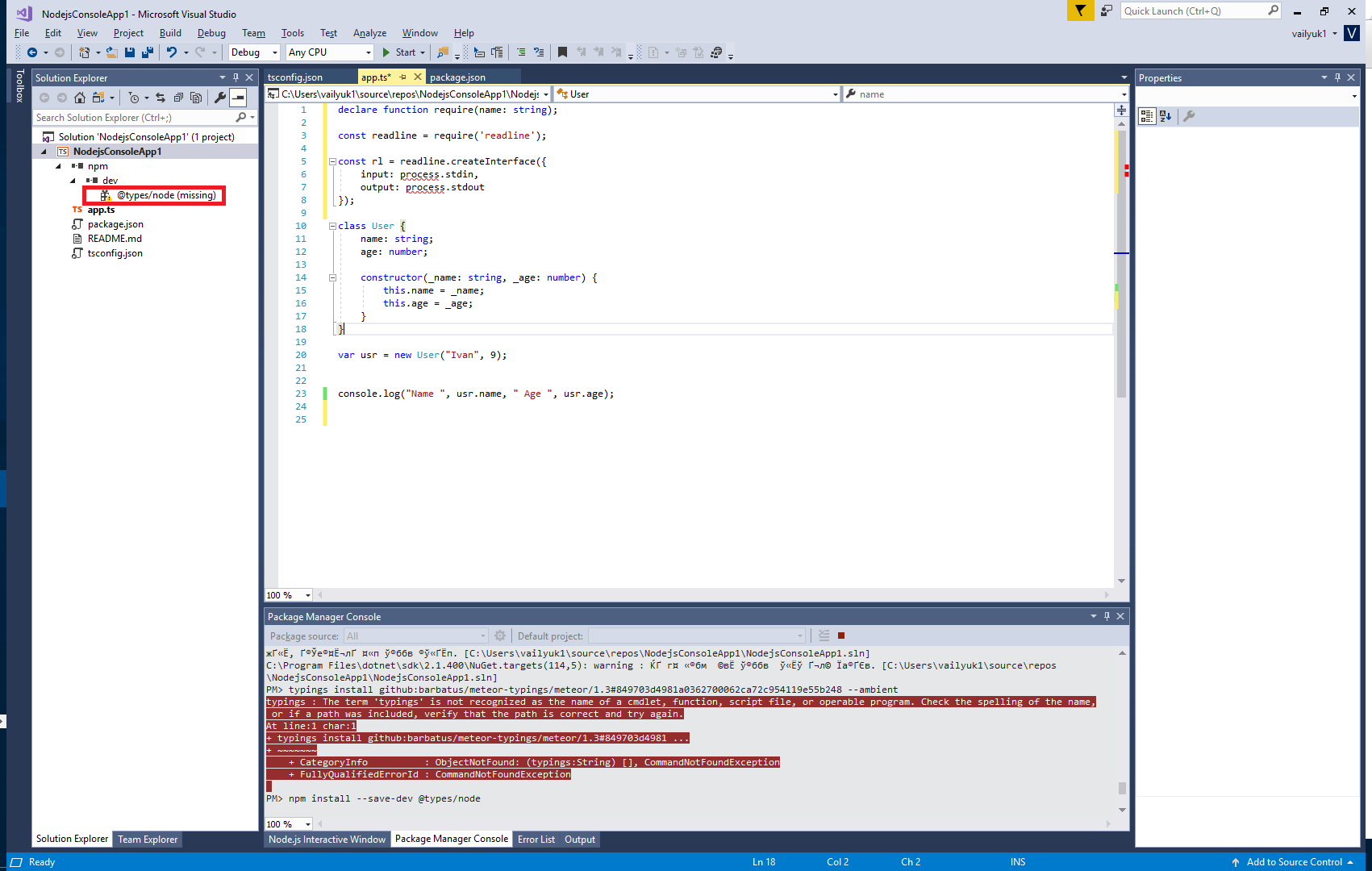Screen dimensions: 1372x871
Task: Click the Home icon in Solution Explorer
Action: [79, 98]
